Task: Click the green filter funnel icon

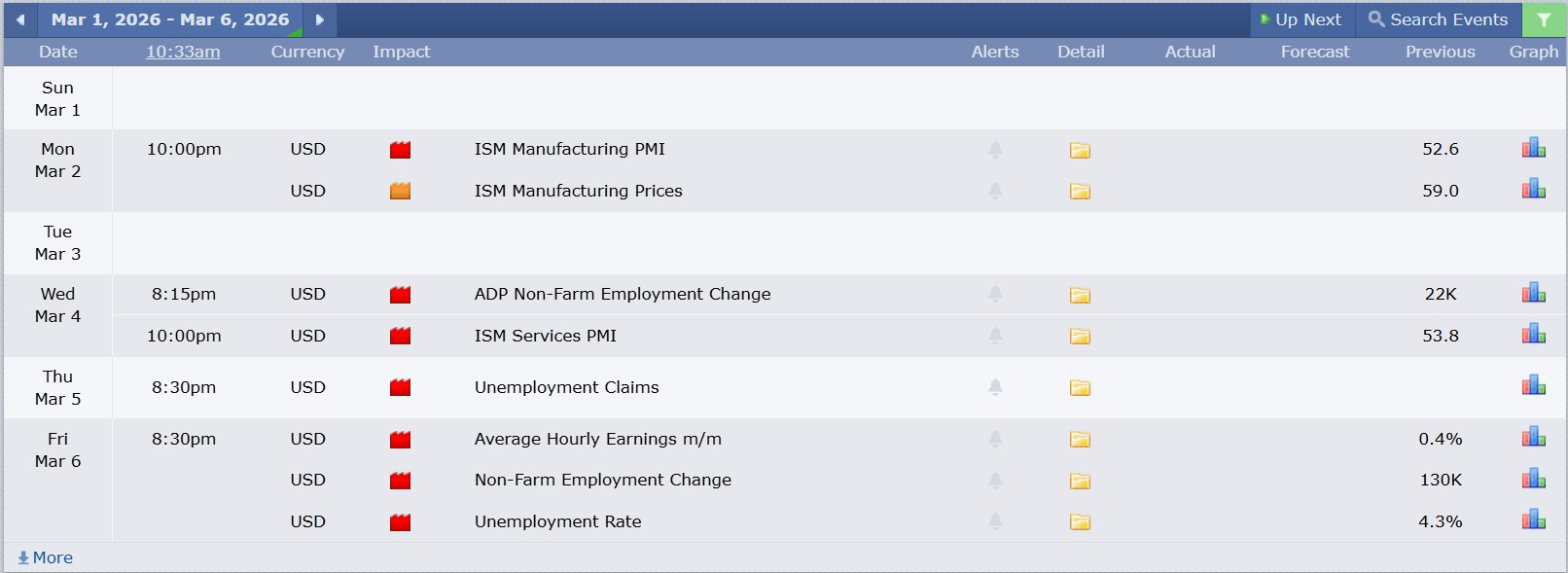Action: [x=1544, y=19]
